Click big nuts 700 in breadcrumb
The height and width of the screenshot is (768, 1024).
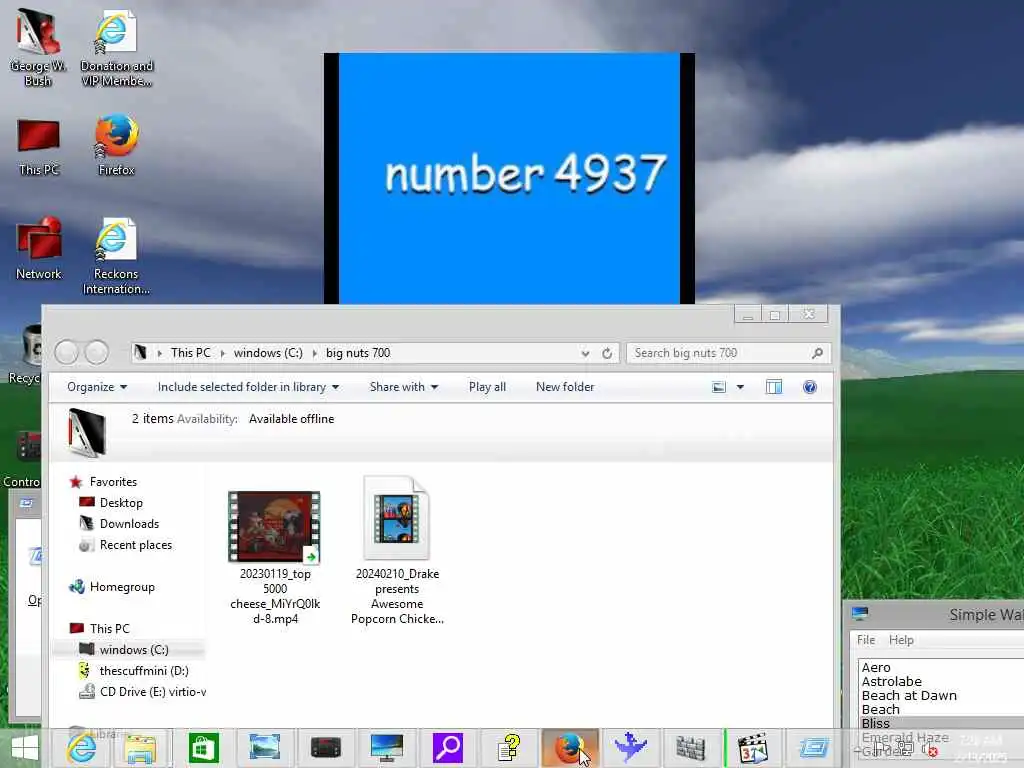coord(358,353)
